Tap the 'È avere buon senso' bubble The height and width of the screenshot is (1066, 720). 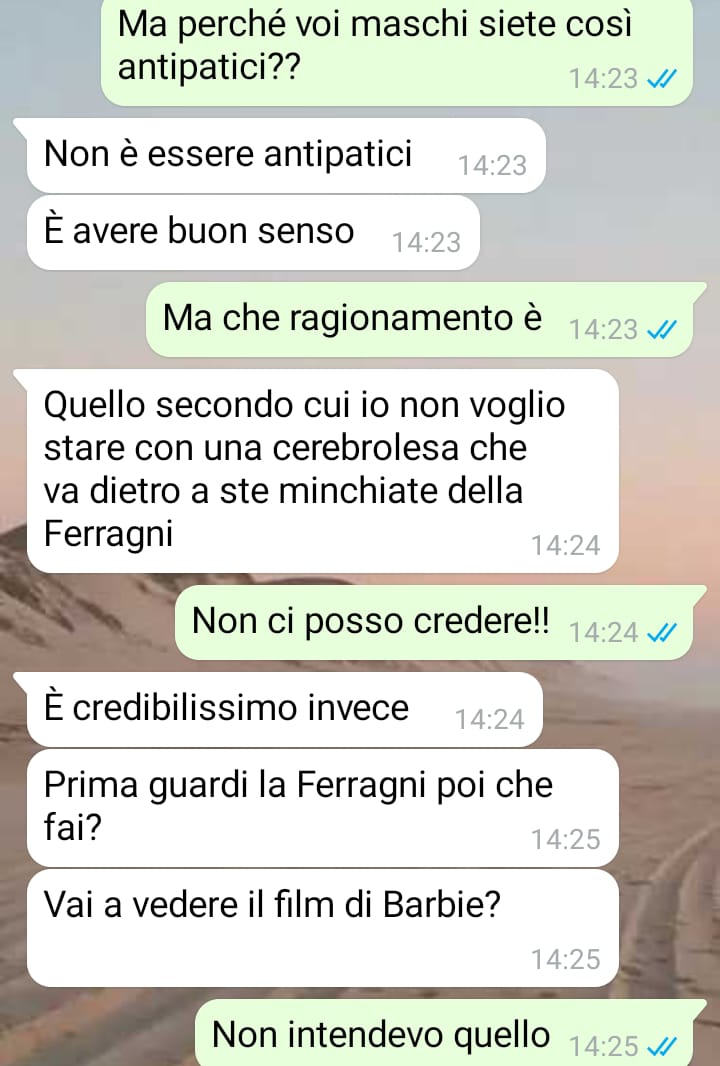pos(253,233)
